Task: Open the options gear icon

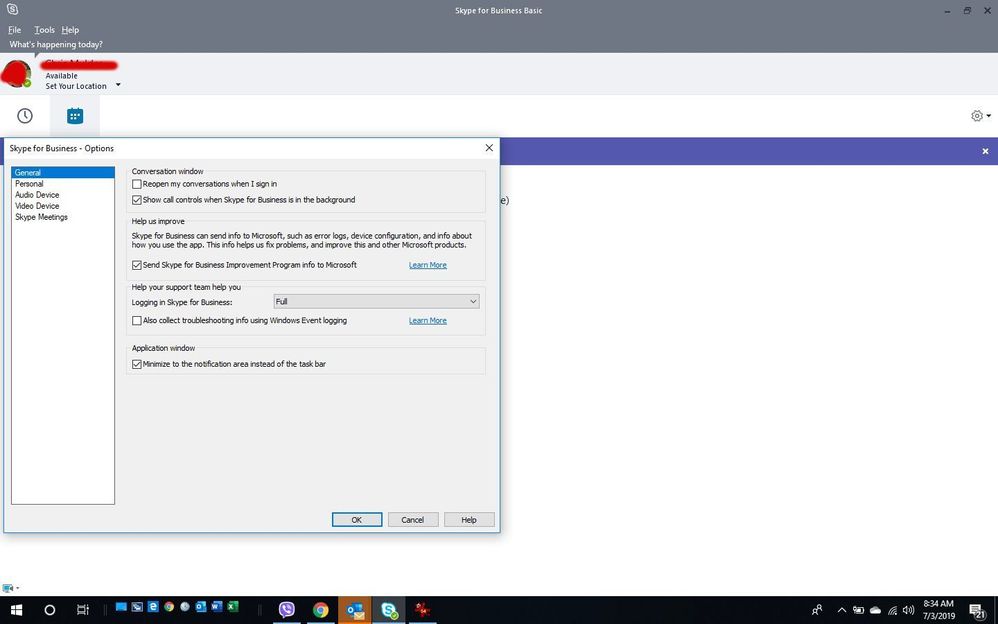Action: point(976,115)
